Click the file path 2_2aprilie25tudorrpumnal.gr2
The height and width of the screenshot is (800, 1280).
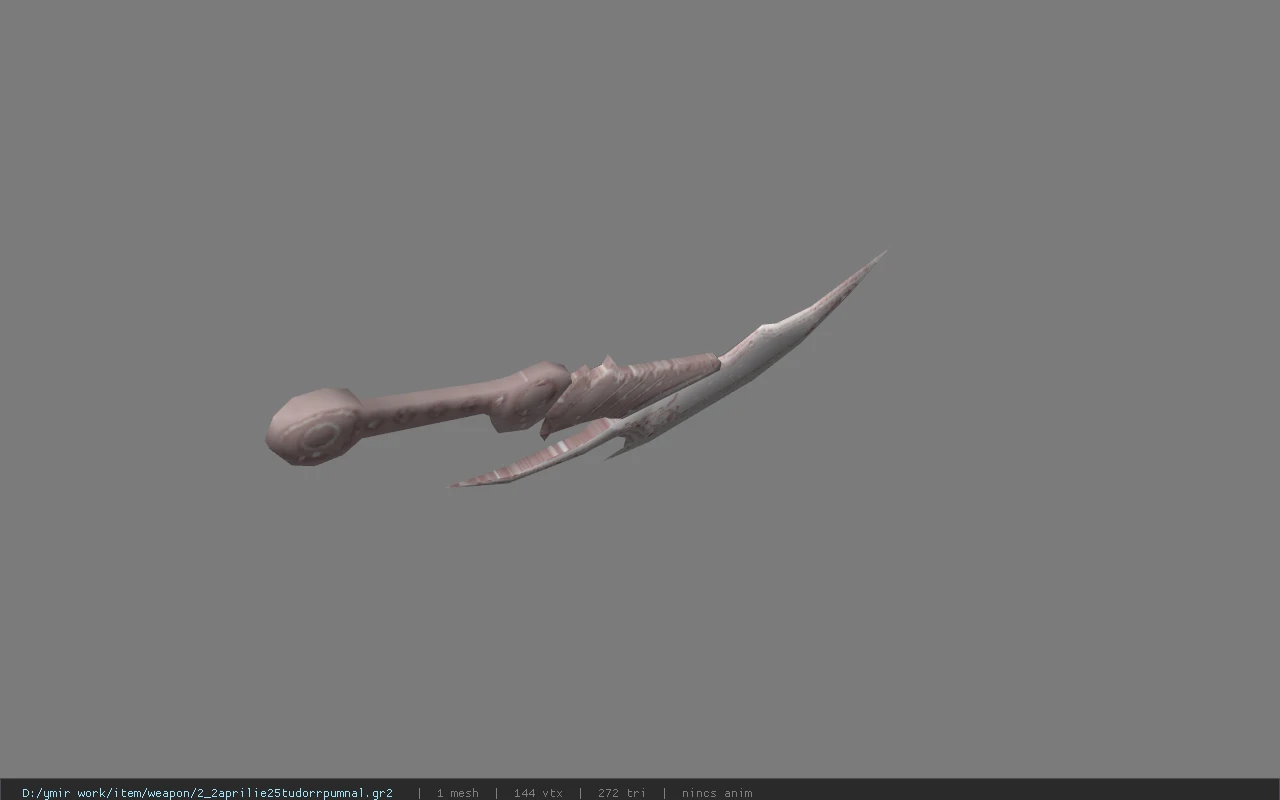pyautogui.click(x=207, y=793)
